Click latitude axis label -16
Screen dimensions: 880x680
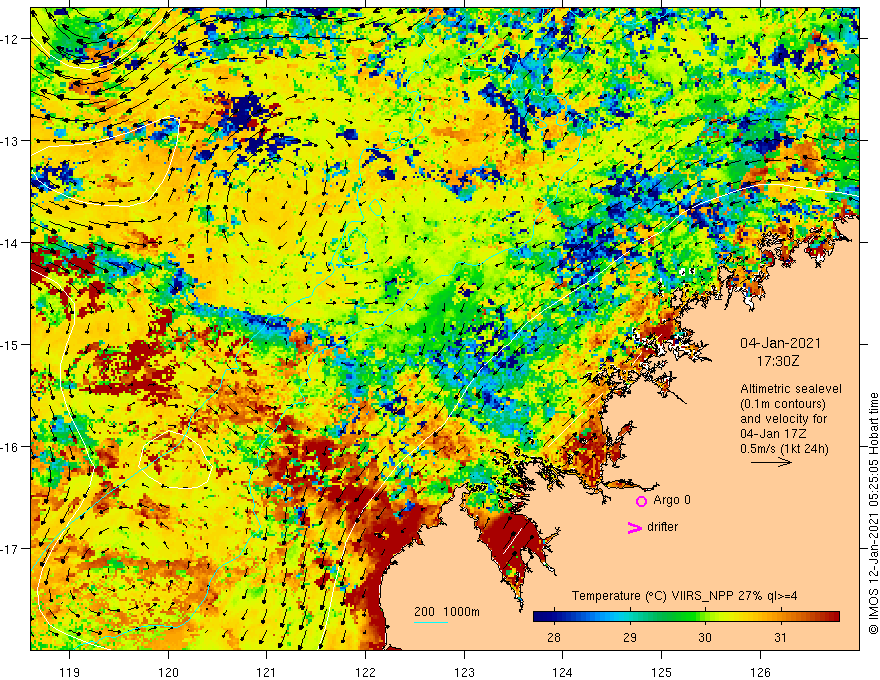(x=10, y=447)
